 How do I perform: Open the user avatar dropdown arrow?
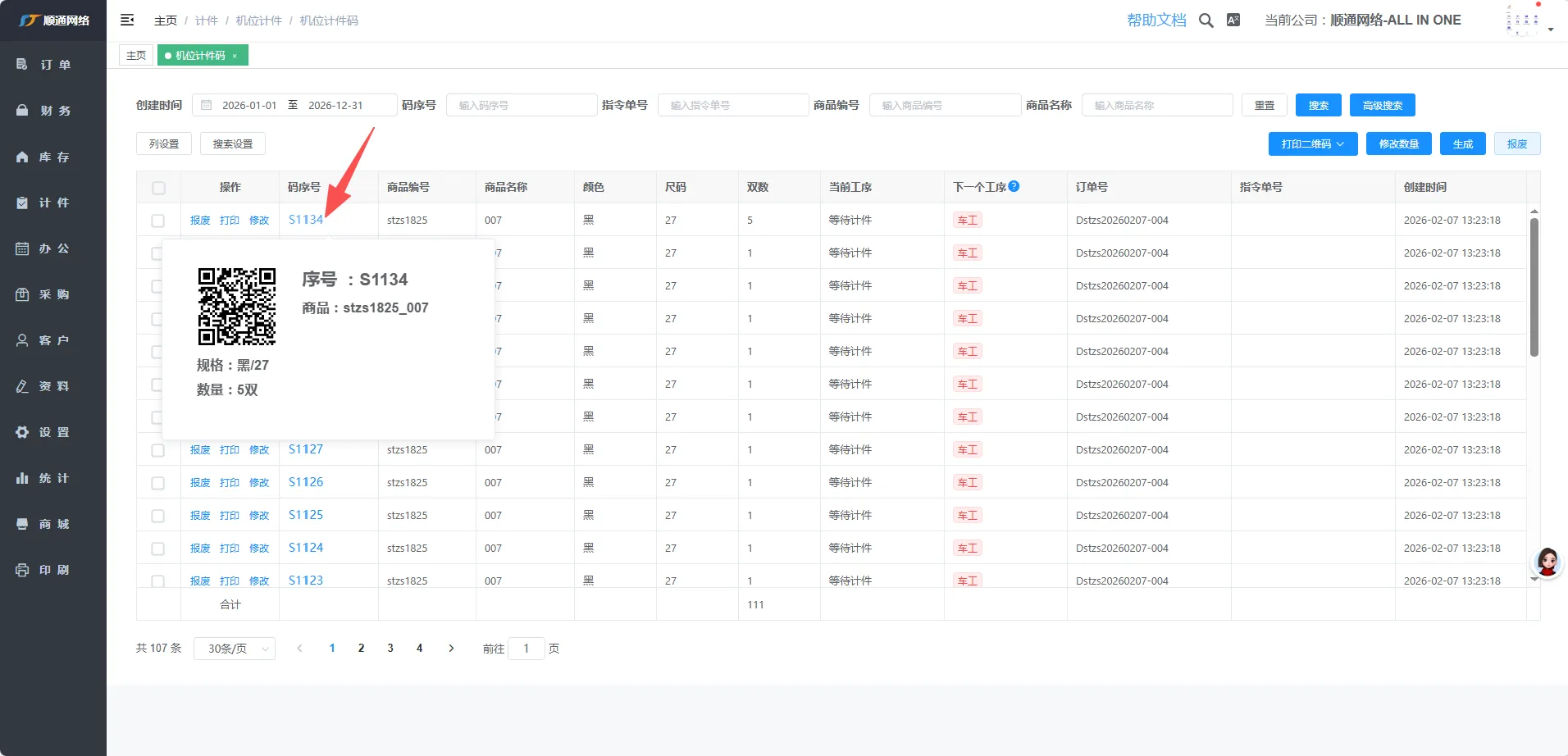tap(1550, 30)
